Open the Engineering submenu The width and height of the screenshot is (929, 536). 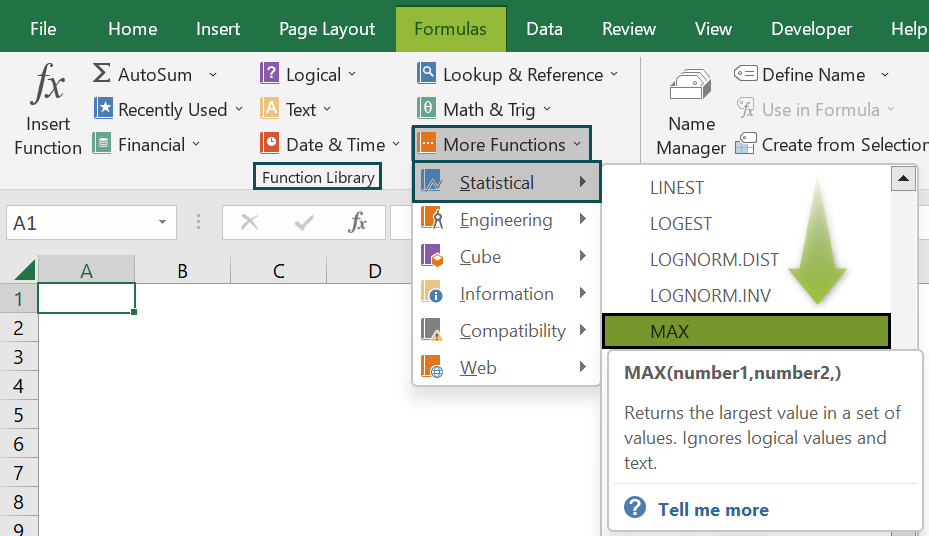(x=507, y=220)
